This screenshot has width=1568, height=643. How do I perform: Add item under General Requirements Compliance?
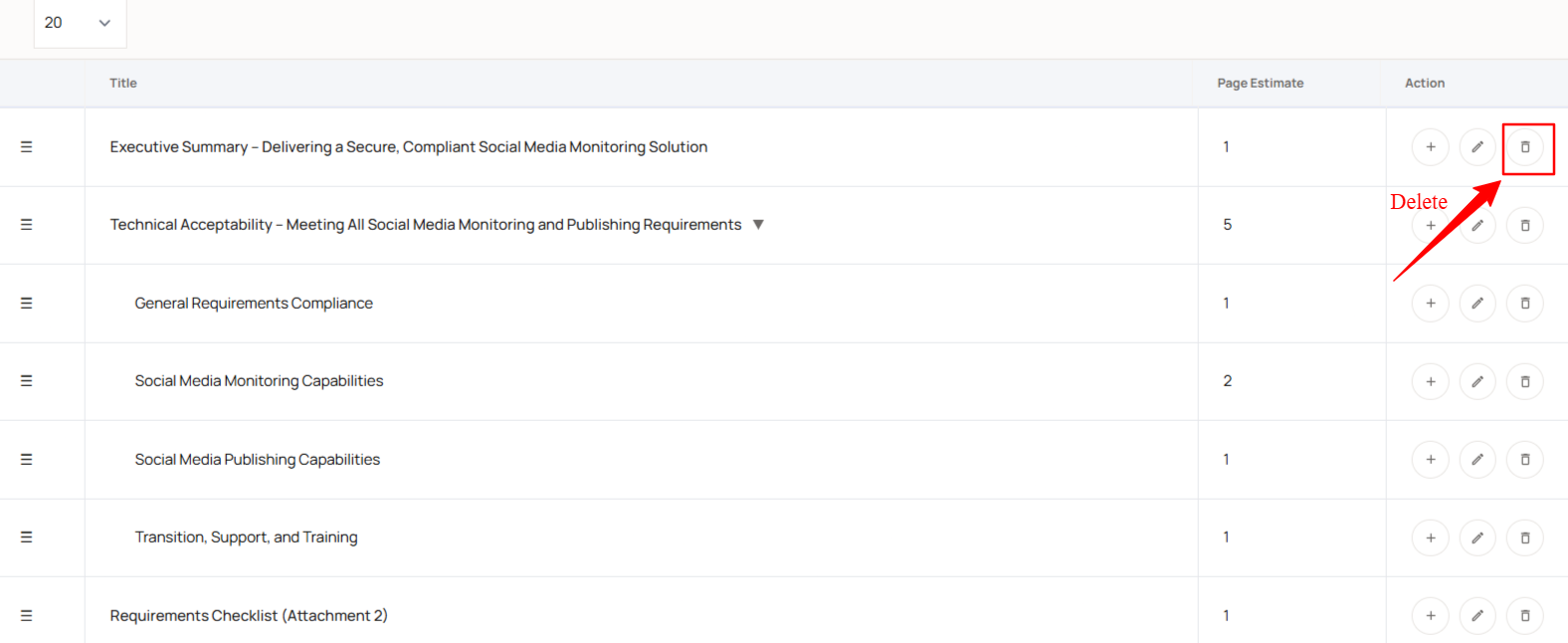(1431, 304)
